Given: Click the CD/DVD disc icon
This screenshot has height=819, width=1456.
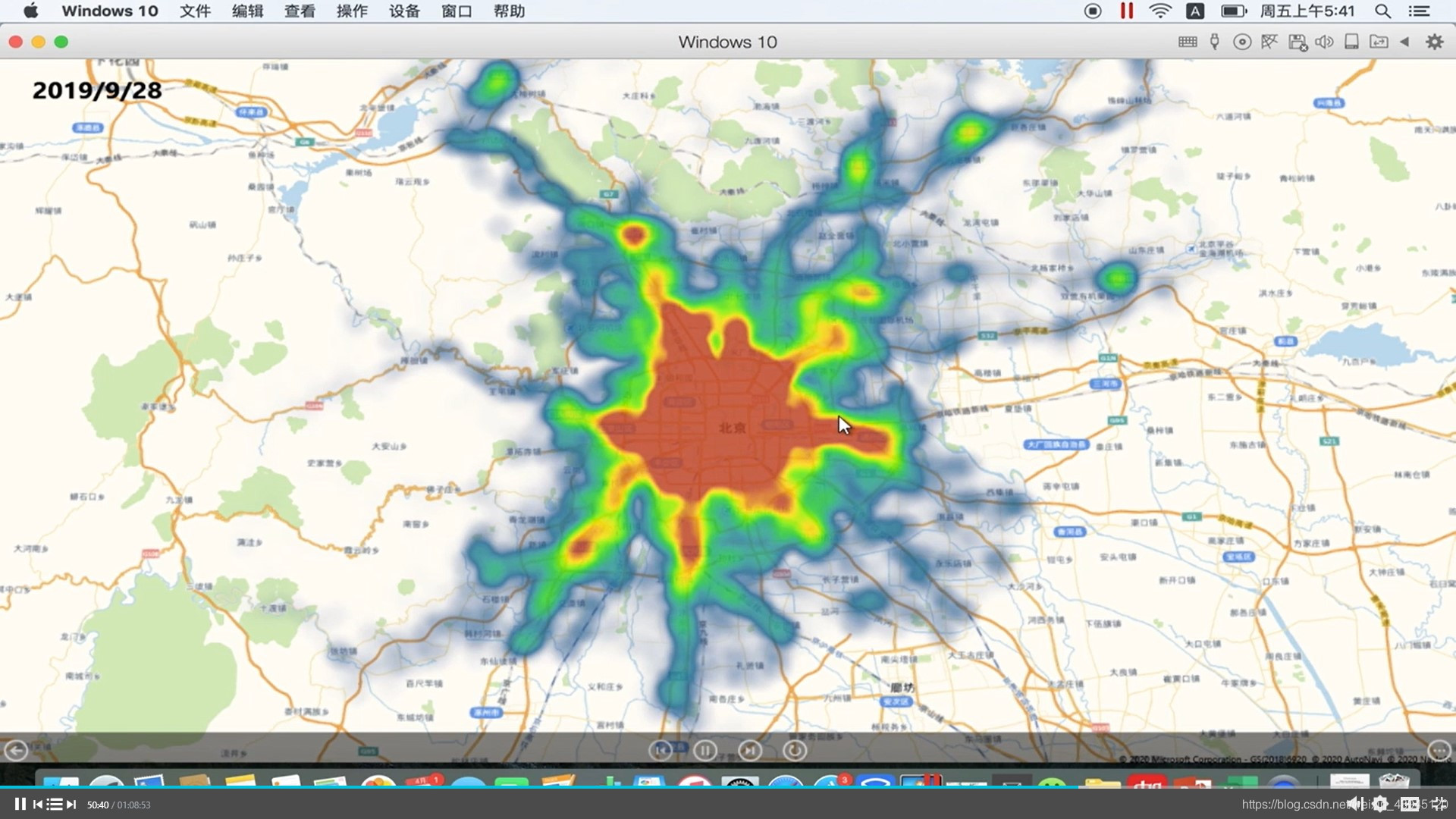Looking at the screenshot, I should [1242, 42].
